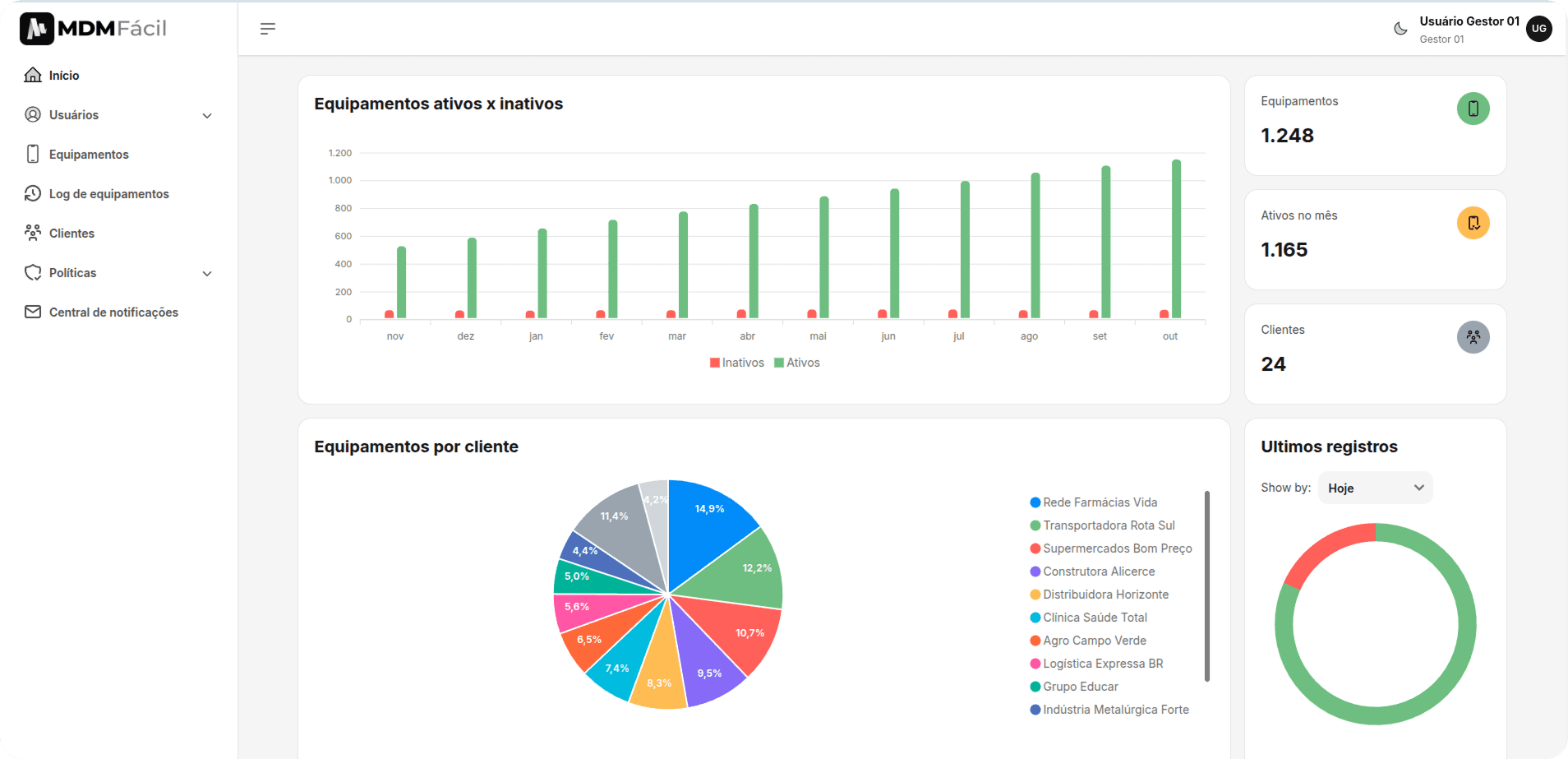Click the pie legend scrollbar
The image size is (1568, 759).
click(1207, 586)
